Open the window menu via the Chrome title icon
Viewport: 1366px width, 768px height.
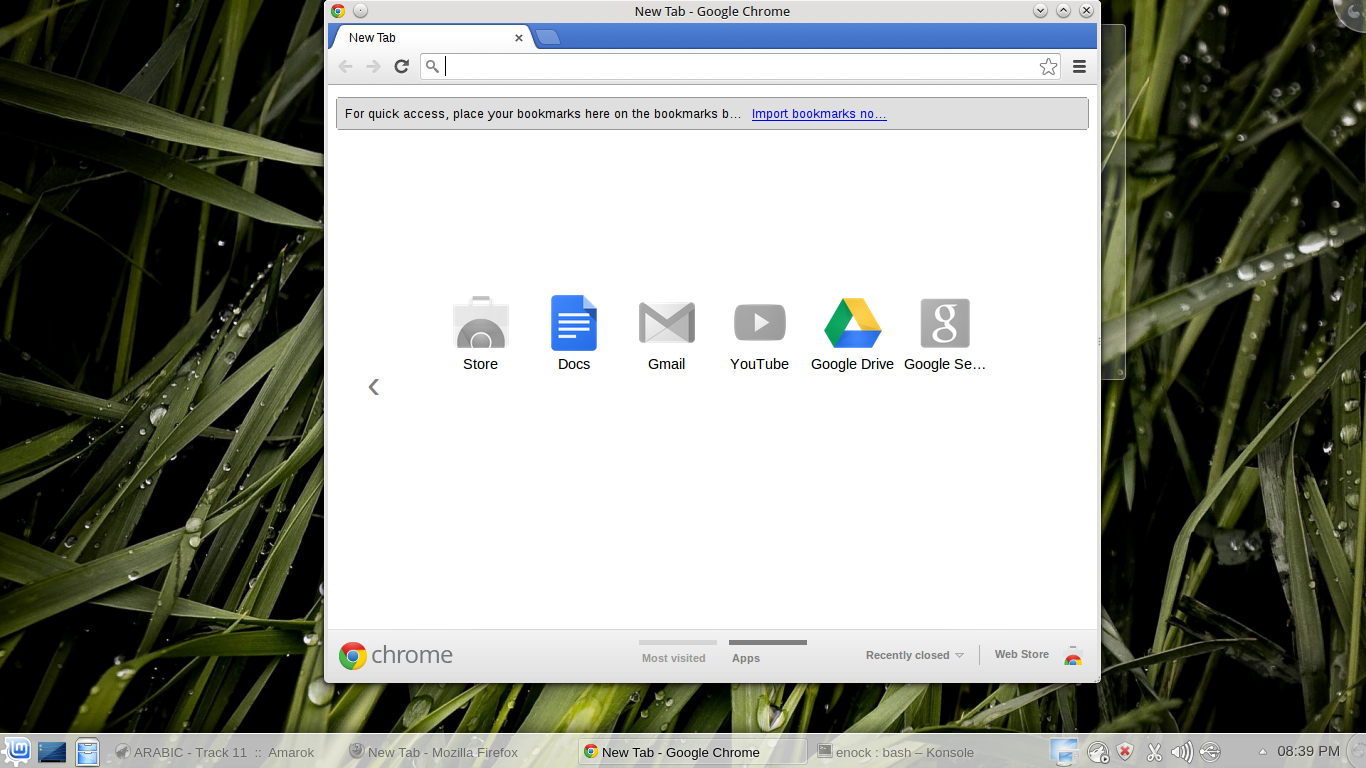click(338, 11)
